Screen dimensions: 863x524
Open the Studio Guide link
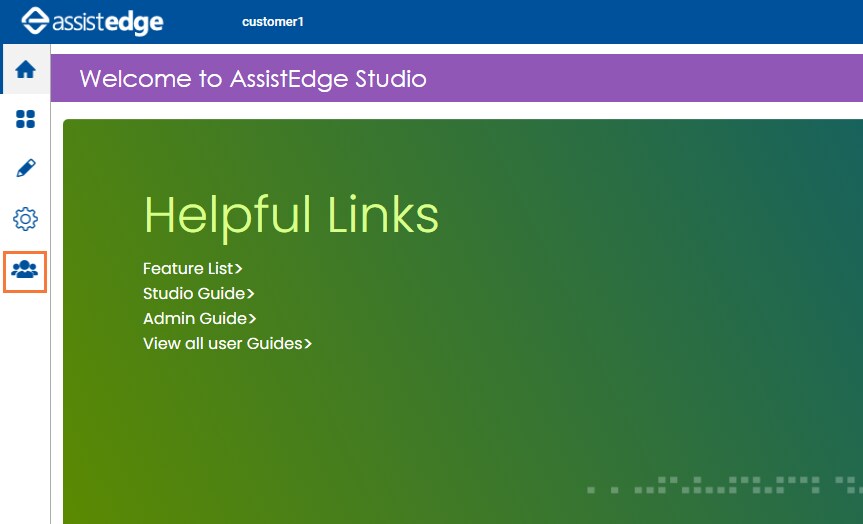click(199, 293)
